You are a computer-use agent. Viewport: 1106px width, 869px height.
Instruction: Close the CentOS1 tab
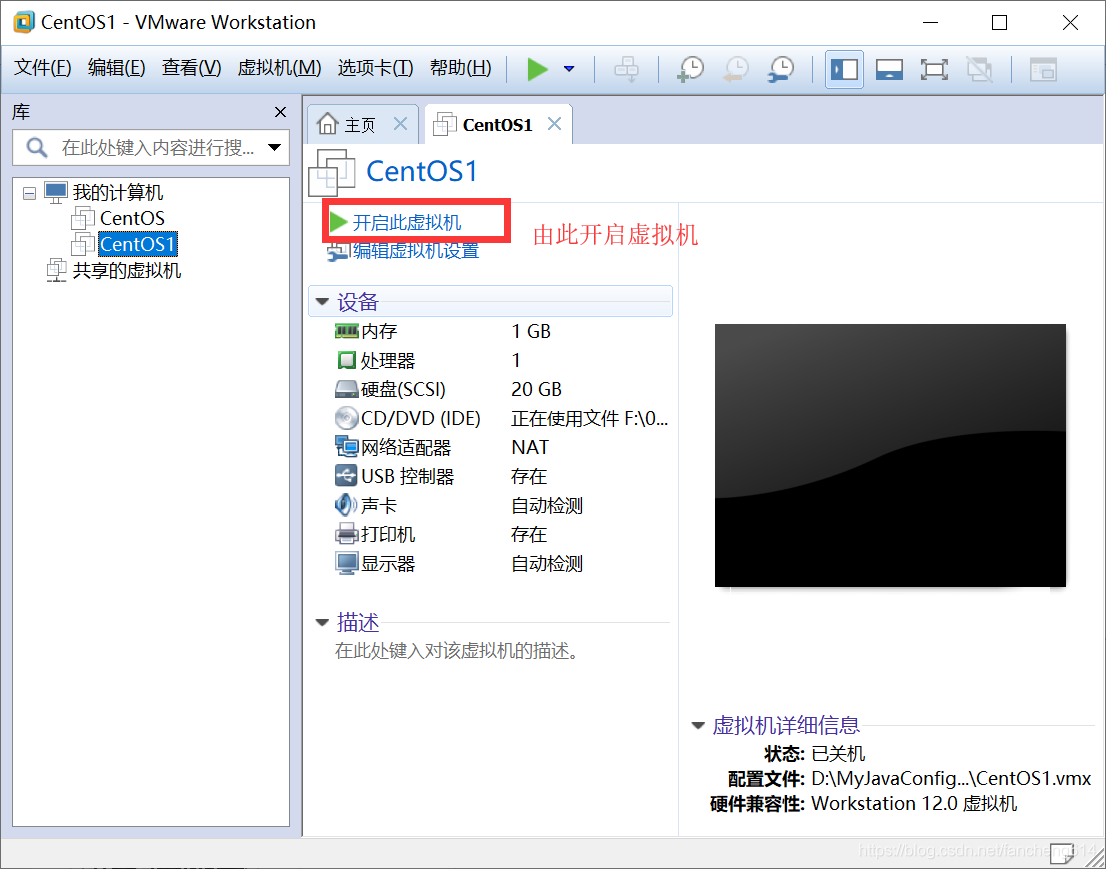coord(554,124)
